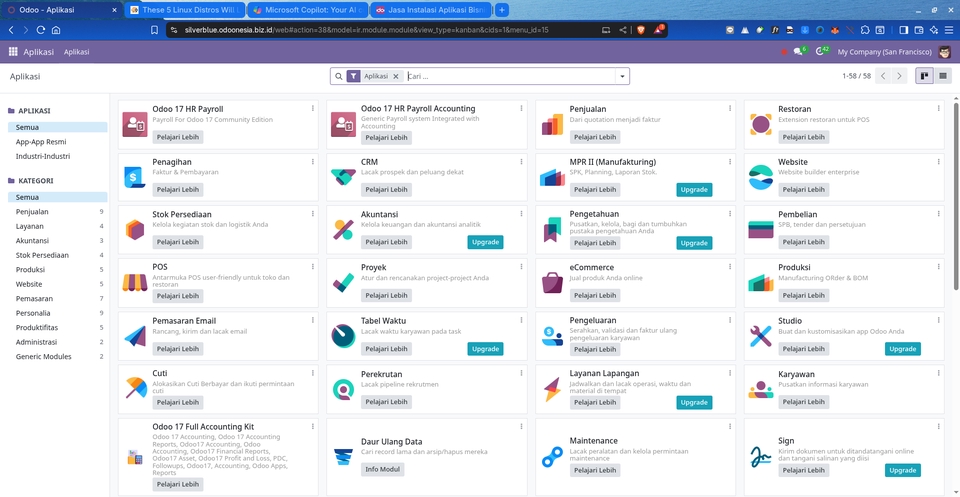
Task: Select the eCommerce shopping bag icon
Action: point(552,283)
